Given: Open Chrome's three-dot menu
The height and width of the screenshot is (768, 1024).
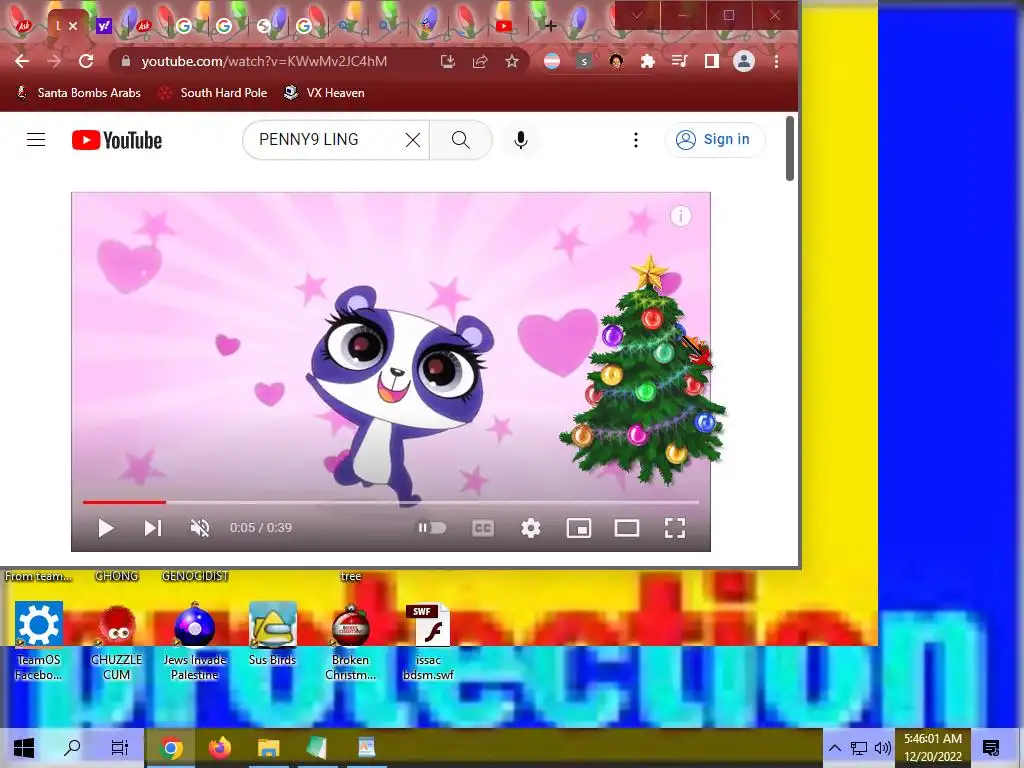Looking at the screenshot, I should point(776,61).
